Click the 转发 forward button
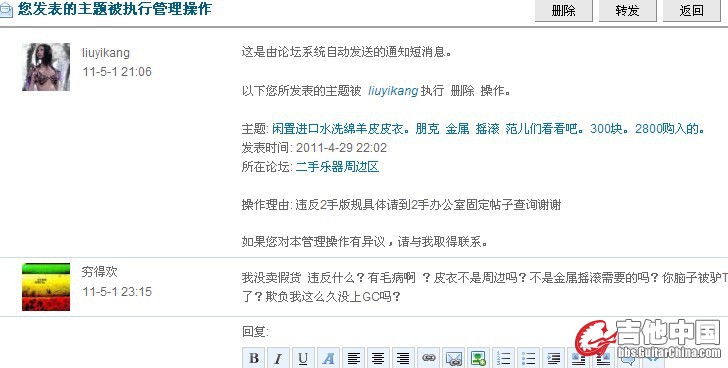Viewport: 728px width, 368px height. (627, 10)
